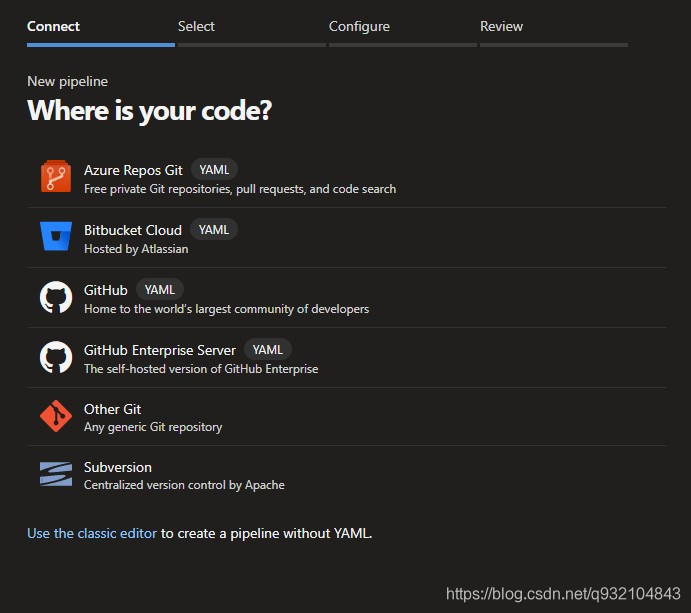691x613 pixels.
Task: Click 'Any generic Git repository' text
Action: point(153,427)
